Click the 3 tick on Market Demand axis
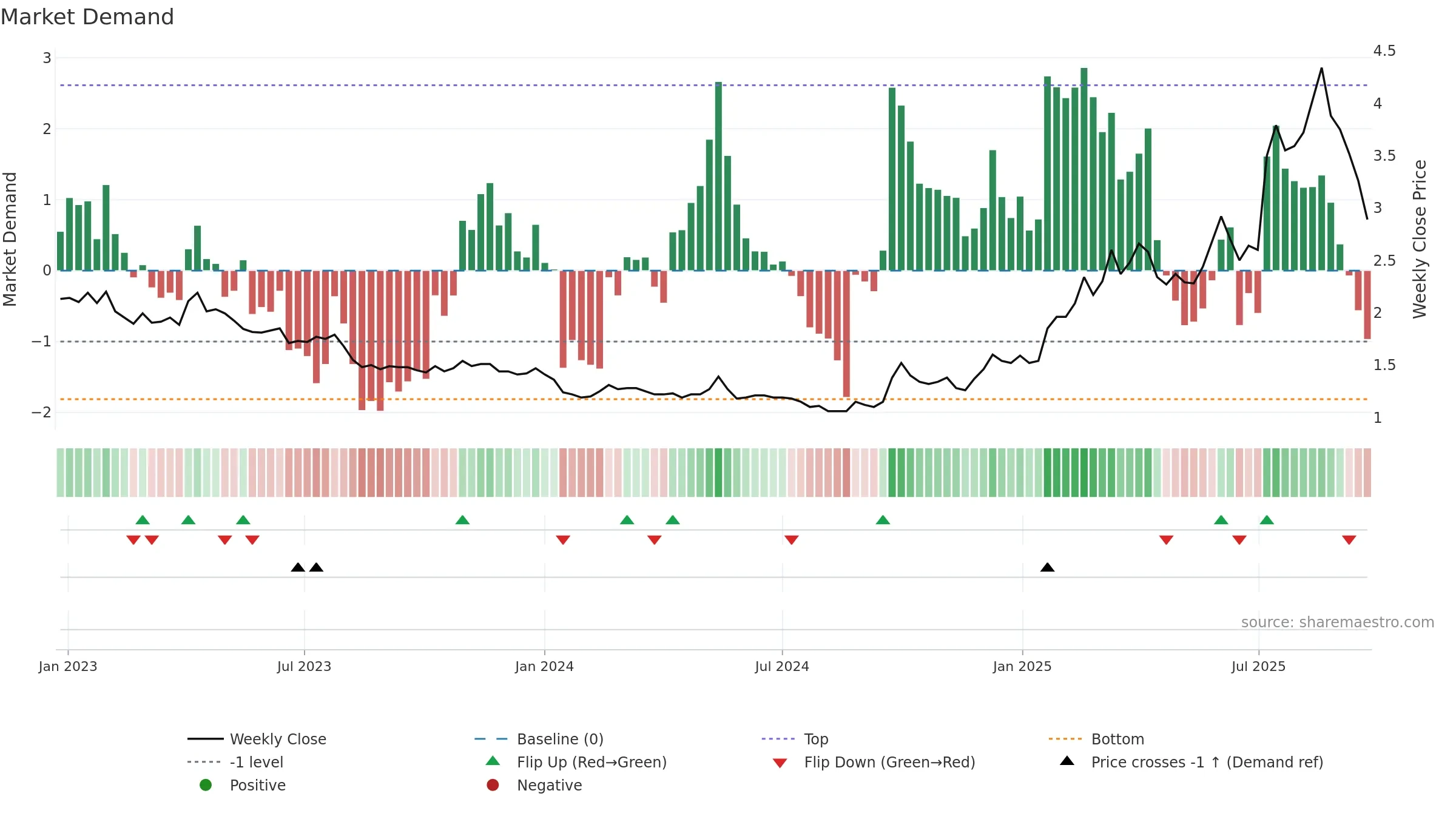 [x=47, y=58]
